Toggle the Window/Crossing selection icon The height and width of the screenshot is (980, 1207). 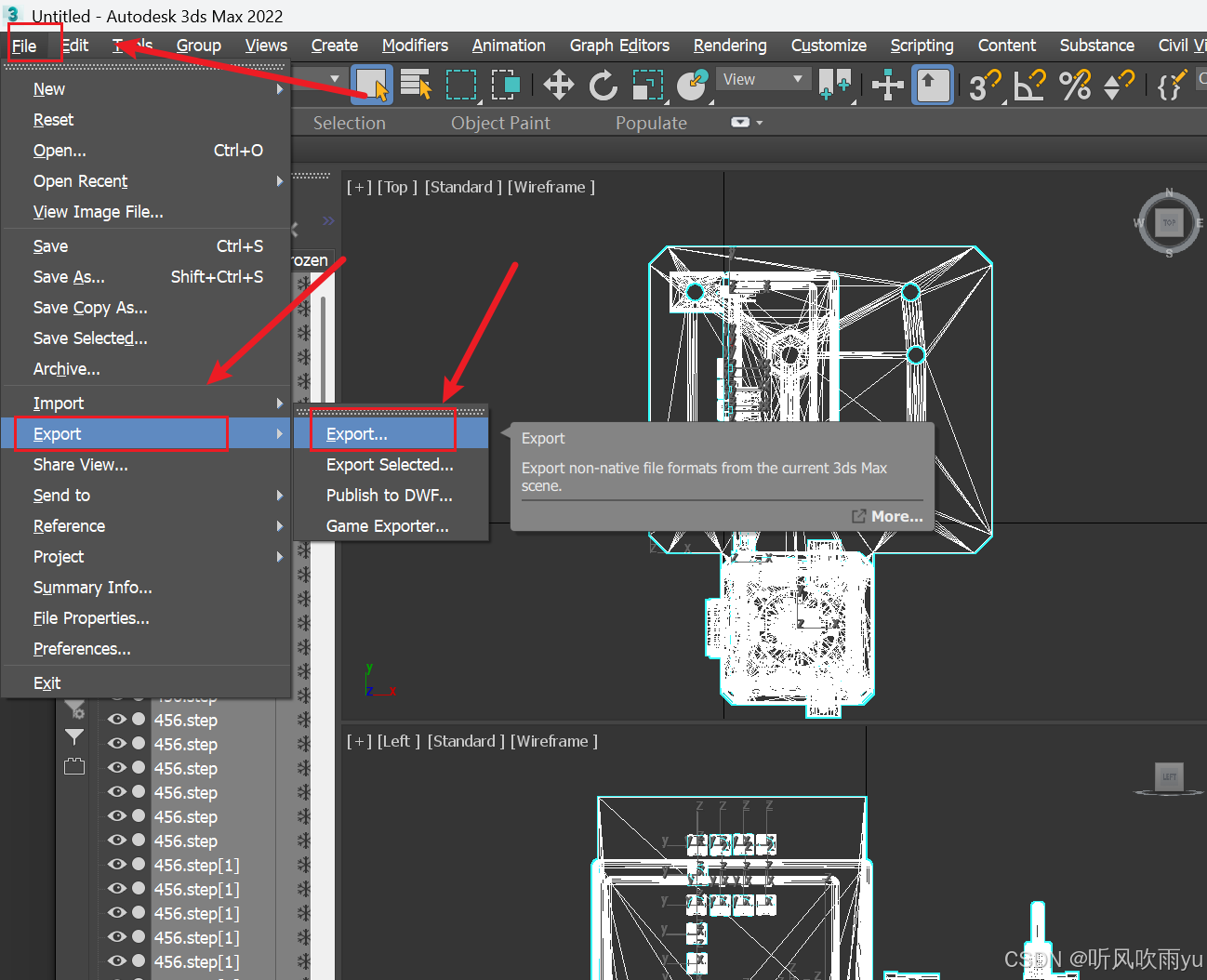click(505, 85)
